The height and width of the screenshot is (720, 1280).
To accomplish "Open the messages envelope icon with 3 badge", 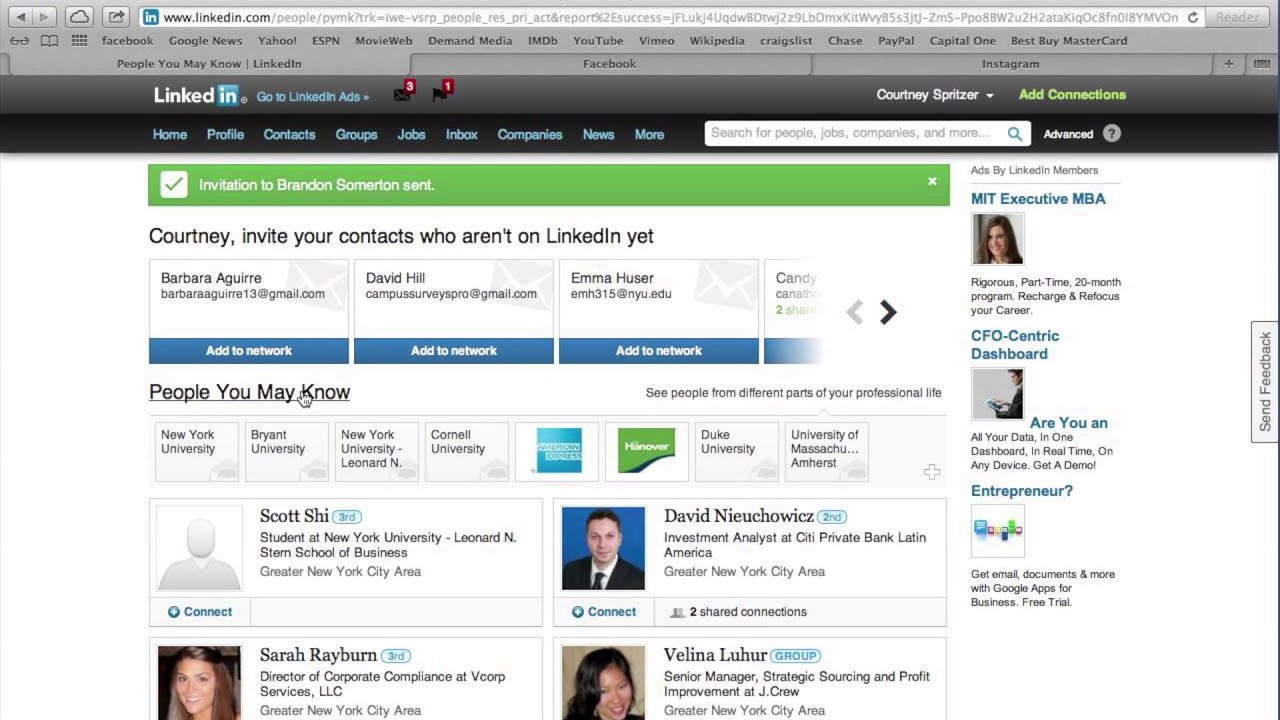I will pyautogui.click(x=404, y=93).
